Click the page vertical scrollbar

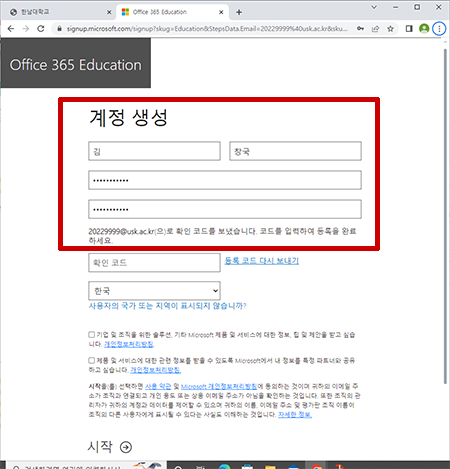tap(445, 217)
